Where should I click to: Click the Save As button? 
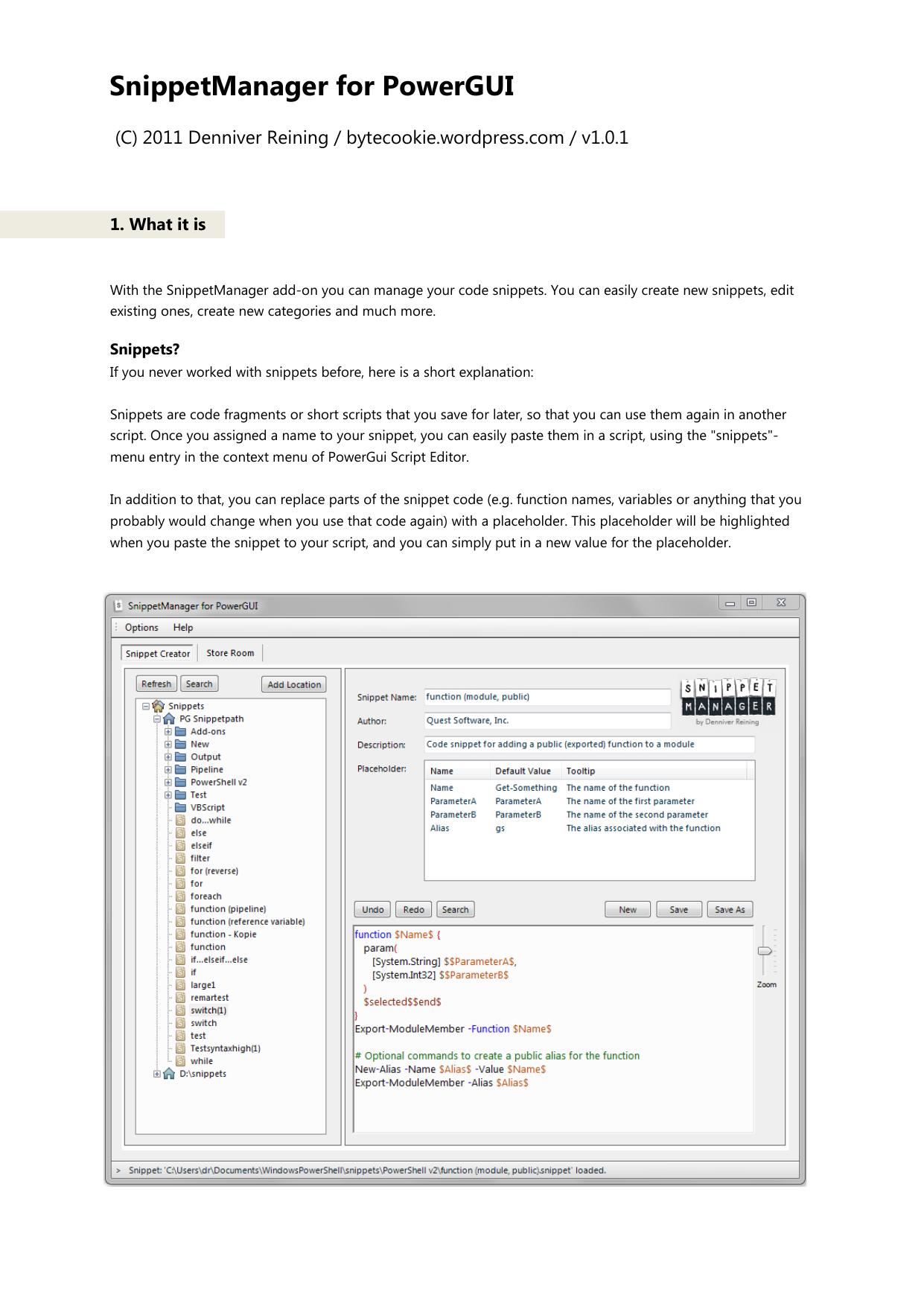point(730,909)
